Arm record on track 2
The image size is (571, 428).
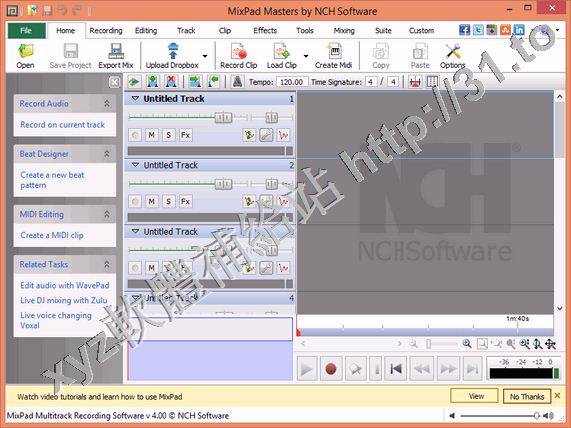pos(135,201)
